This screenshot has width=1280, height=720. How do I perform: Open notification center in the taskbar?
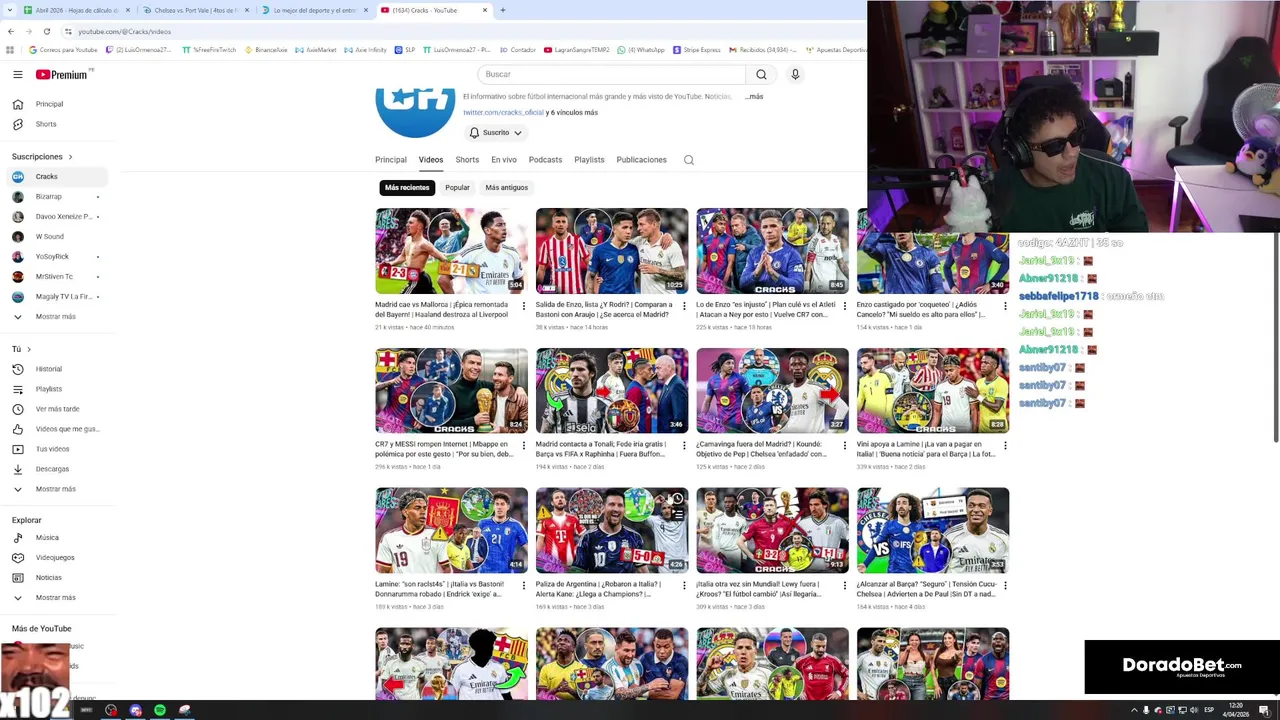[1265, 710]
